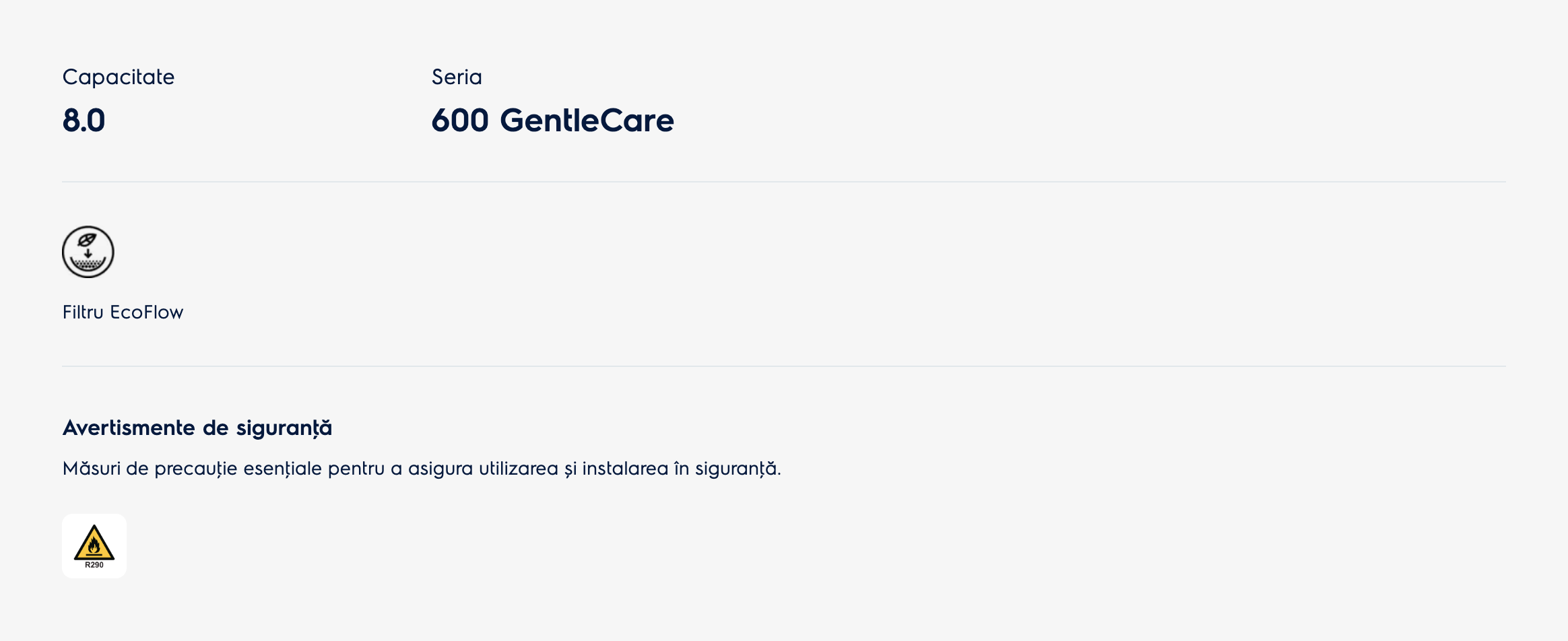The image size is (1568, 641).
Task: Click the word Filtru in the filter label
Action: 83,312
